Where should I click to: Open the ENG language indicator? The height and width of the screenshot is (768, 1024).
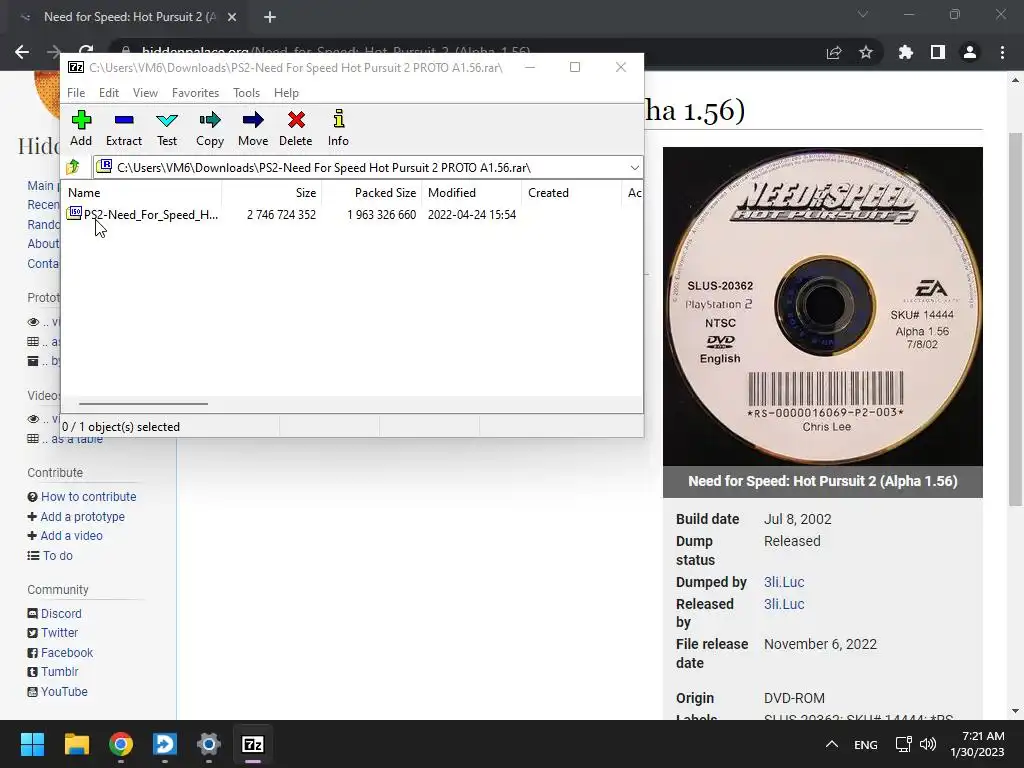point(865,744)
